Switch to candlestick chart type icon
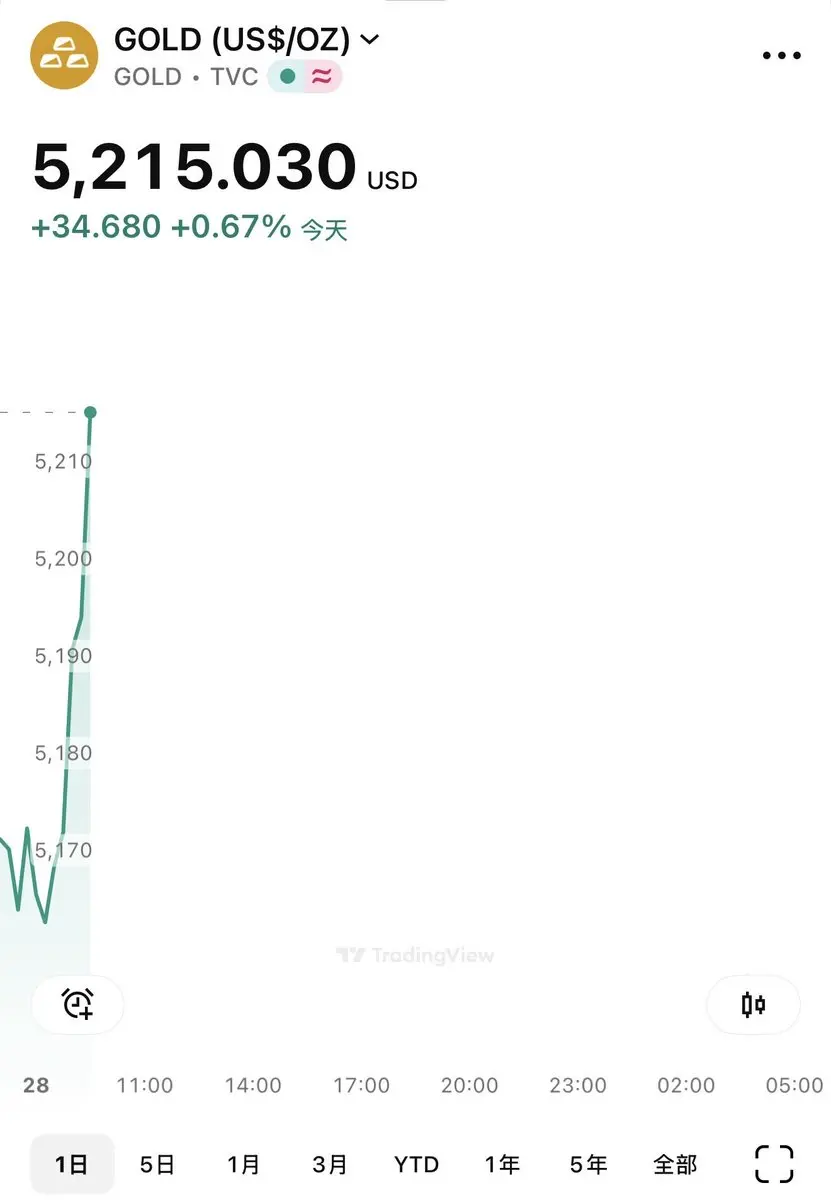831x1200 pixels. coord(753,1004)
